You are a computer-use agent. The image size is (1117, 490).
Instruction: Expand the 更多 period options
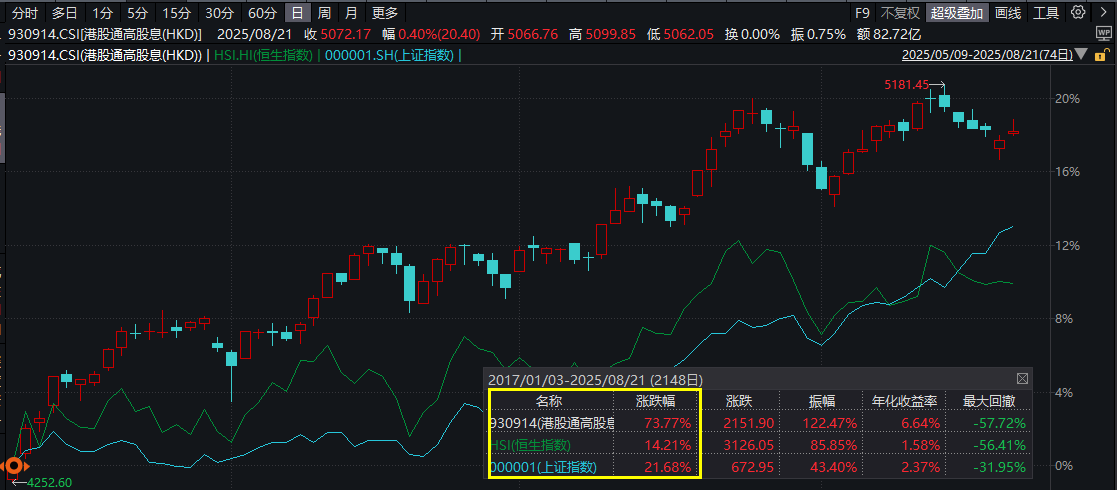[x=385, y=12]
